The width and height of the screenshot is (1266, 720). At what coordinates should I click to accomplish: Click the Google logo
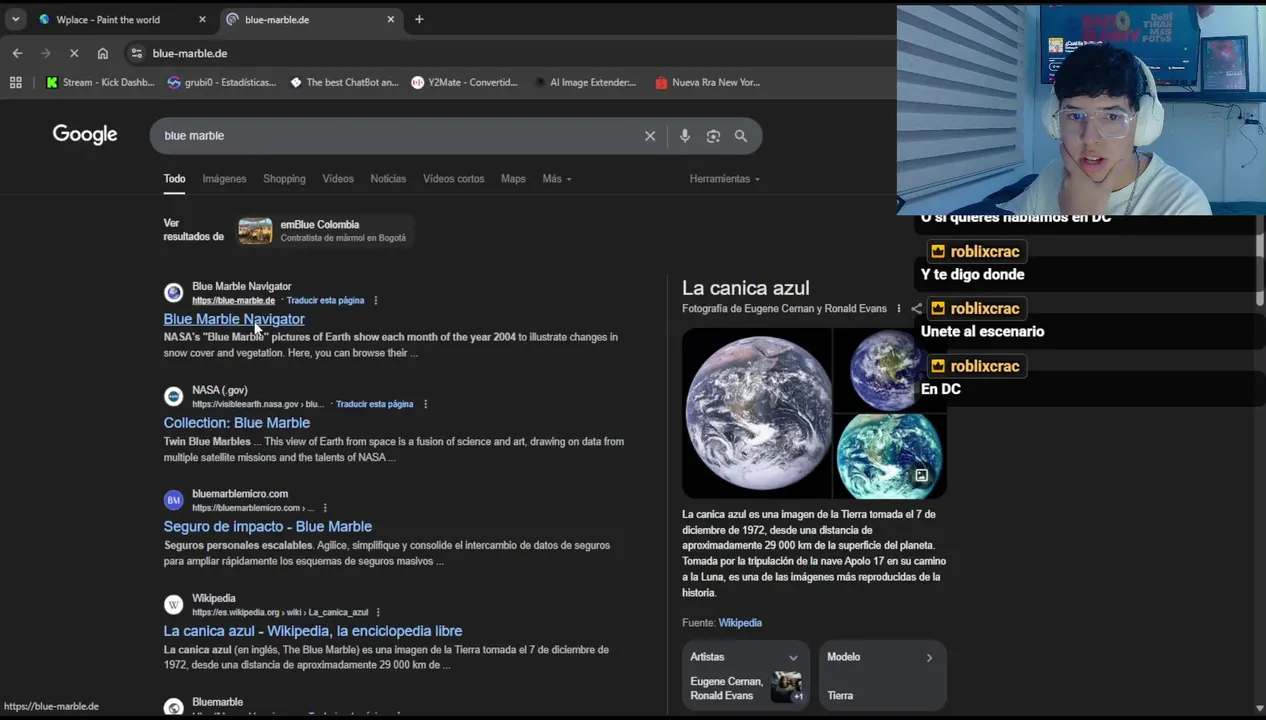click(85, 135)
